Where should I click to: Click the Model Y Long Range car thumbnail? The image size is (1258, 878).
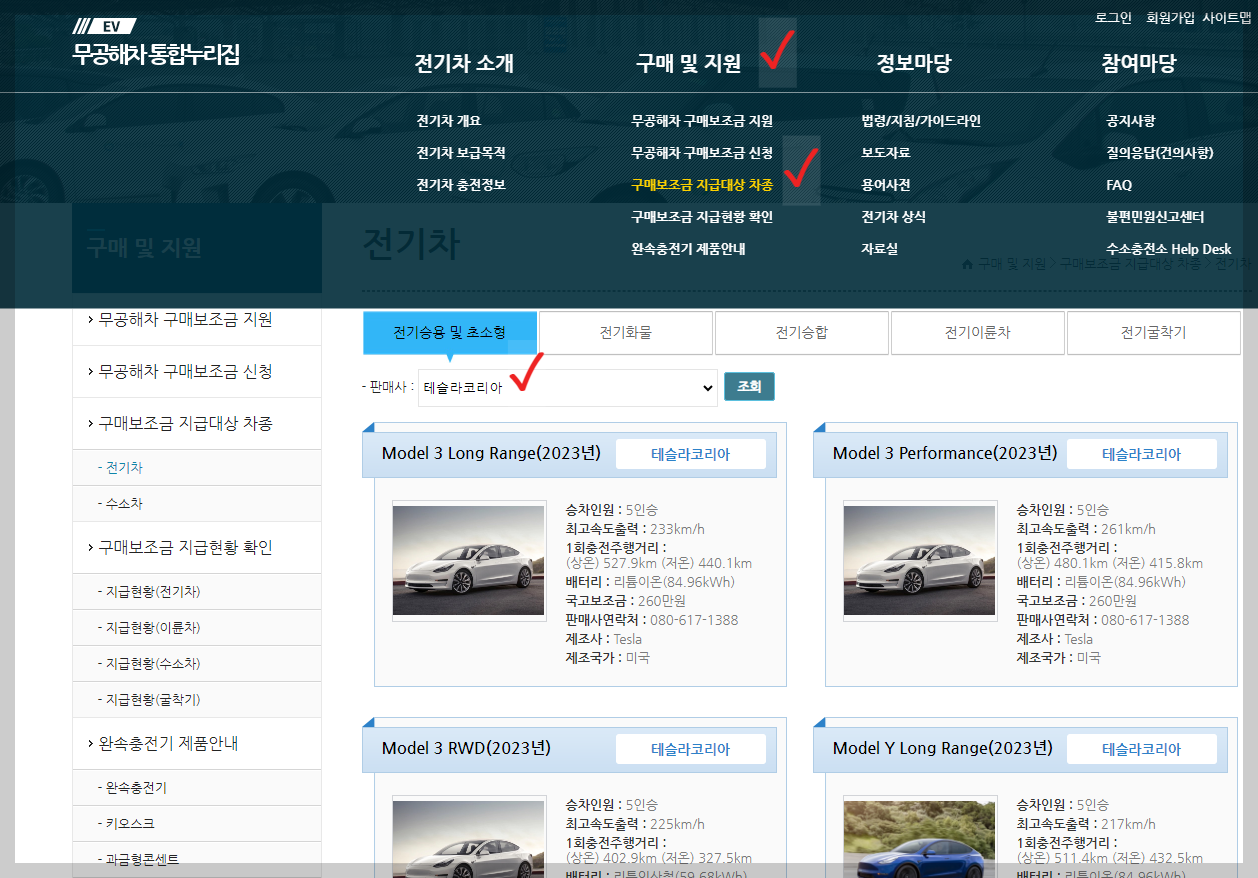pos(920,838)
